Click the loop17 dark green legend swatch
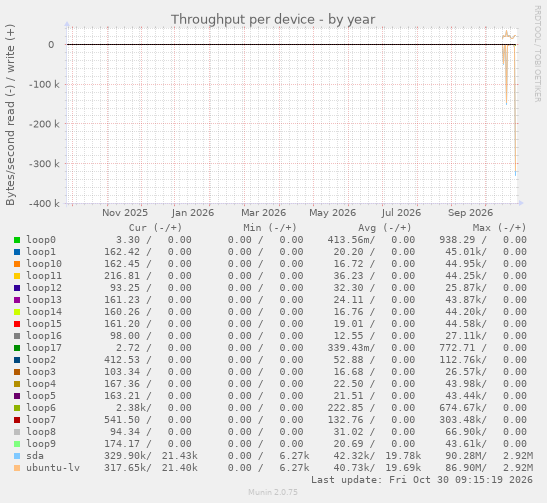 tap(17, 348)
